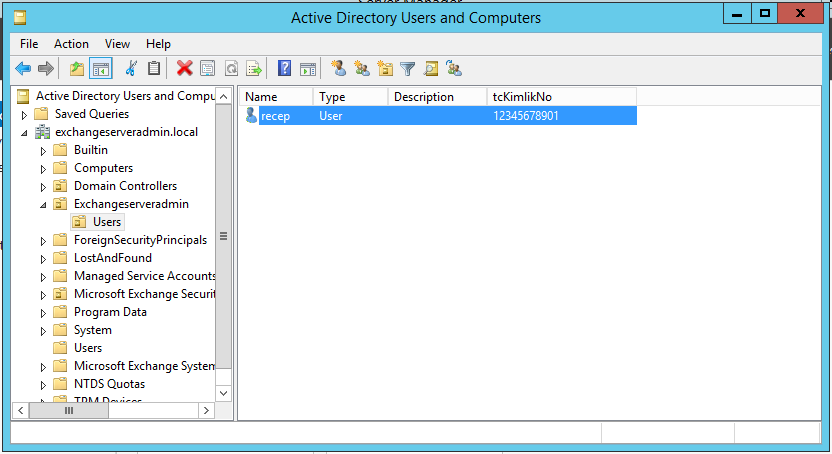Cut the selected object with scissors icon
832x454 pixels.
131,68
